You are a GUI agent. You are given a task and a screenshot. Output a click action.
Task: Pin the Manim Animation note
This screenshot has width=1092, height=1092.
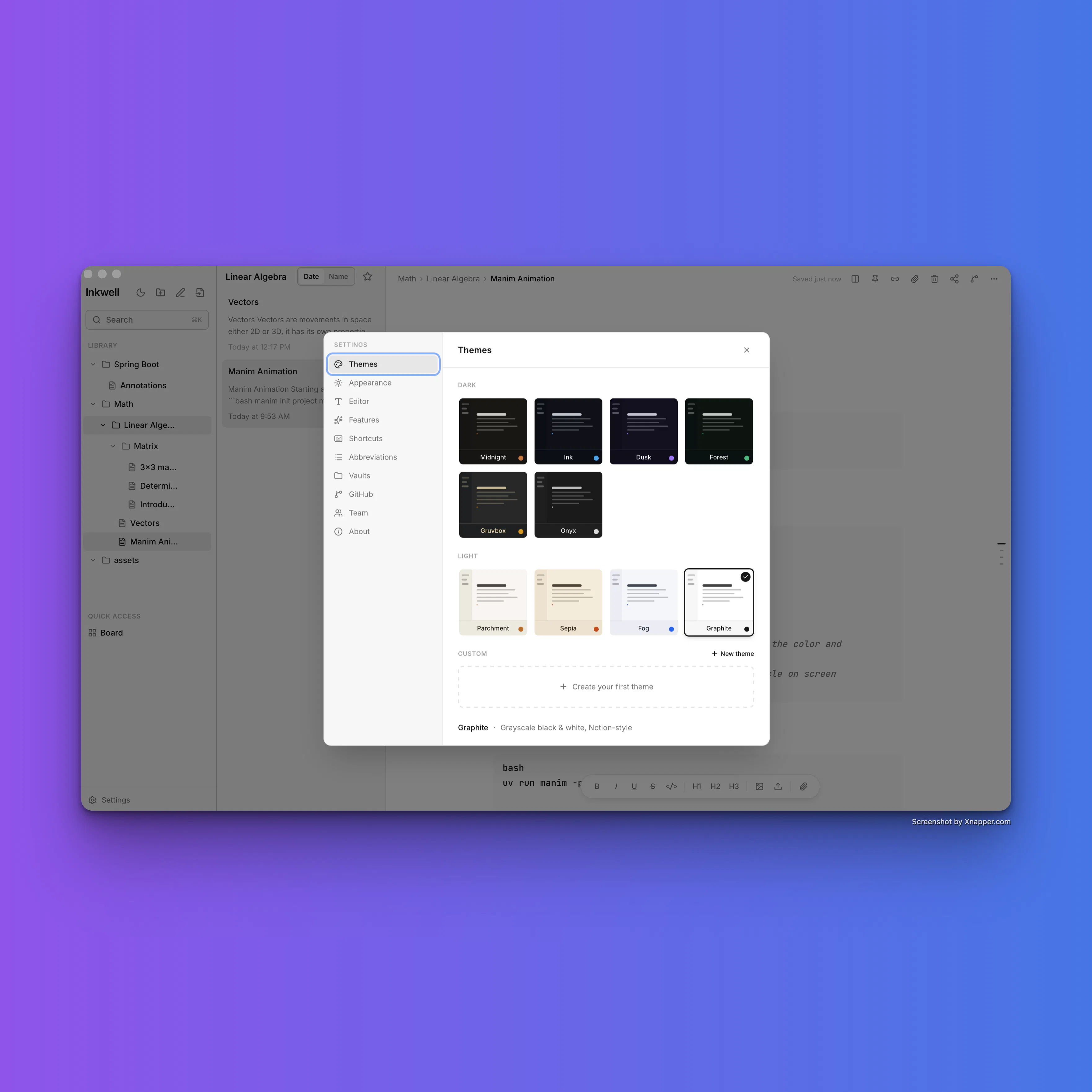point(875,279)
